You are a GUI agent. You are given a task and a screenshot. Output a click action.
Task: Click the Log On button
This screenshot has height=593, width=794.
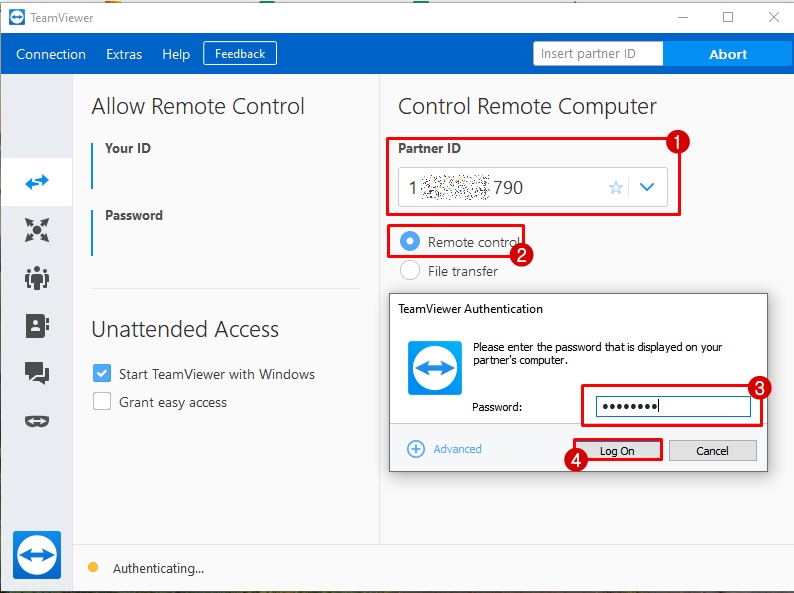coord(617,450)
